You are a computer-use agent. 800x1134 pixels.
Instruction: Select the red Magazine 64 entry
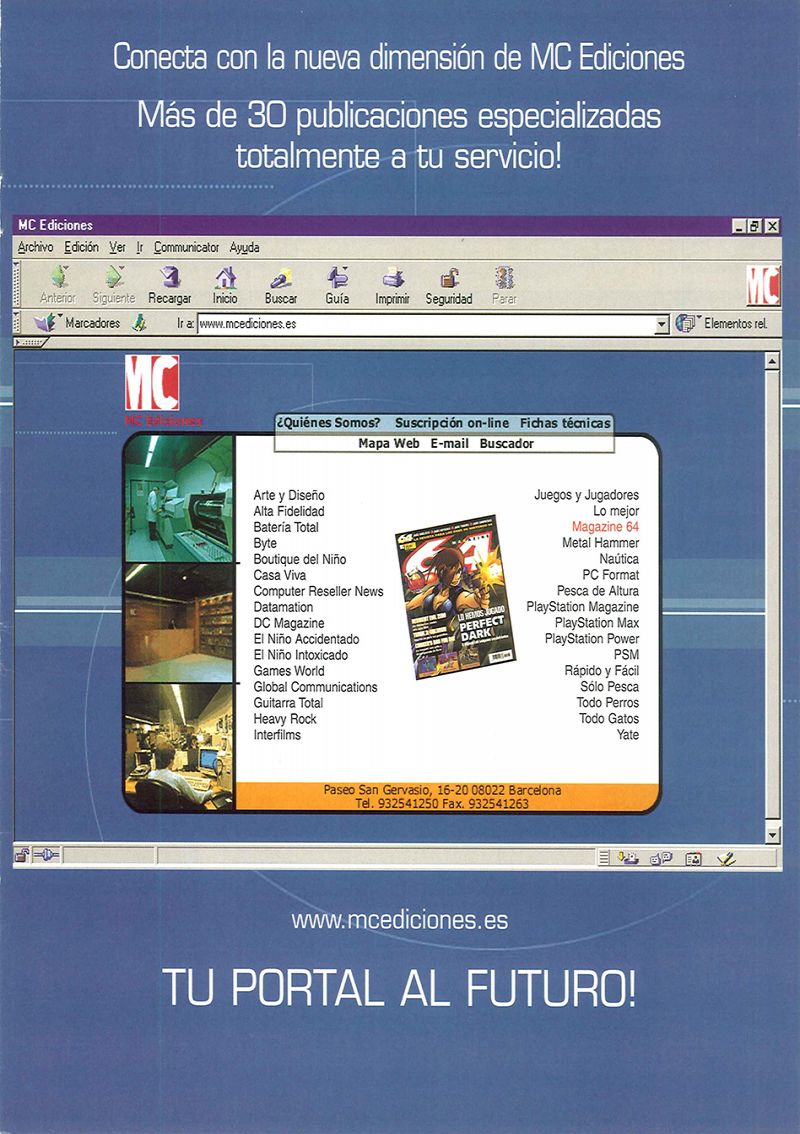tap(605, 527)
